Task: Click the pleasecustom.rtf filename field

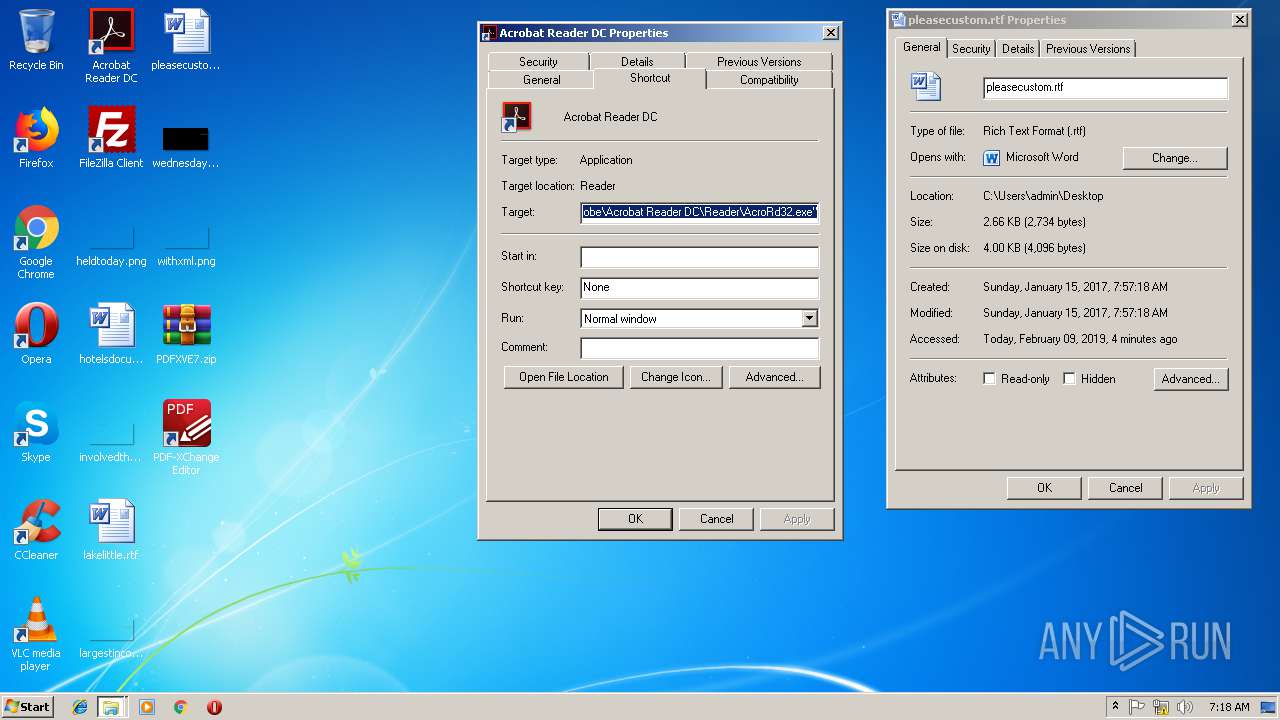Action: [1105, 88]
